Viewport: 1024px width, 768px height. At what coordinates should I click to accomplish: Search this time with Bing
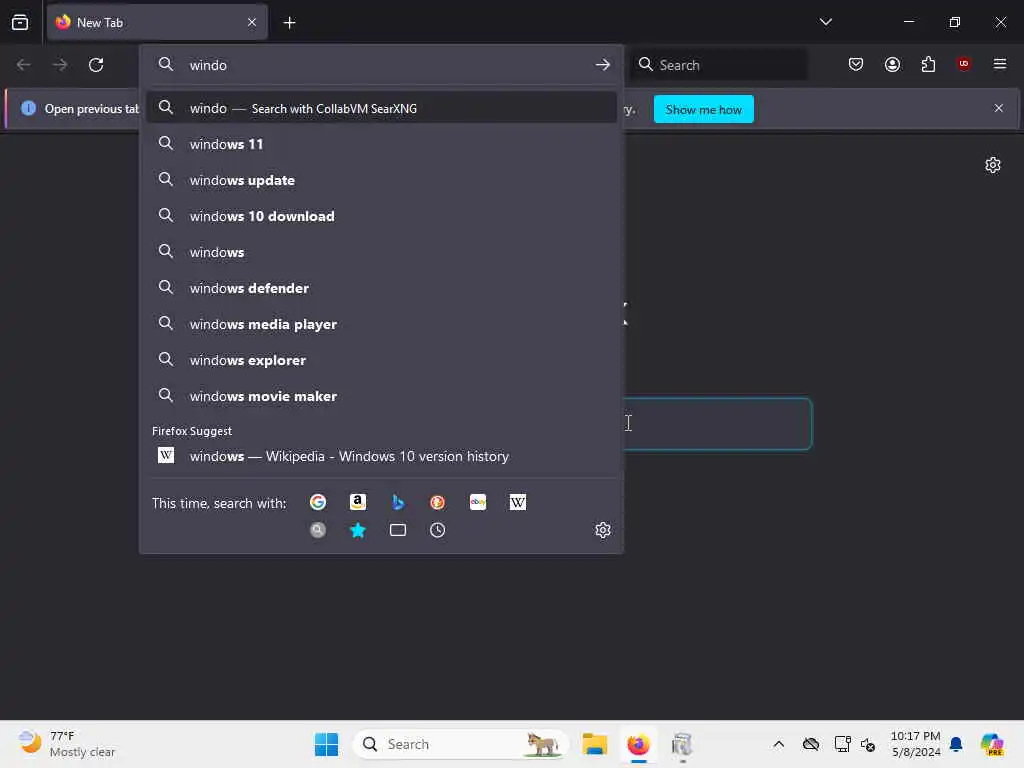(x=398, y=502)
